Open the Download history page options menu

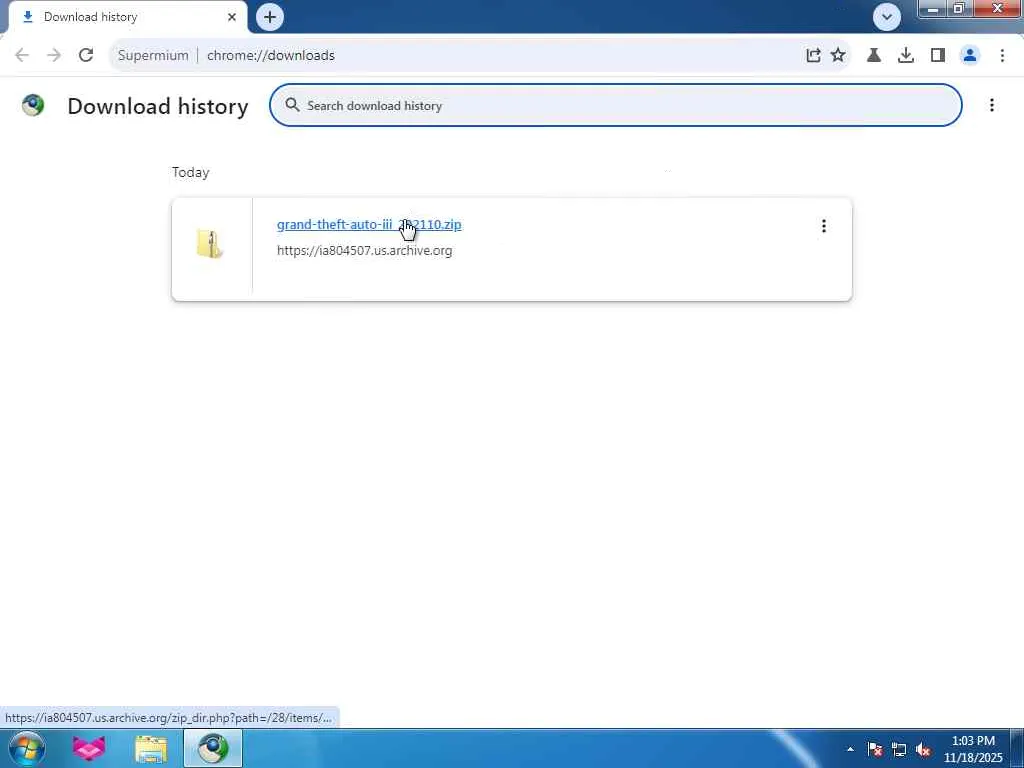(x=991, y=105)
